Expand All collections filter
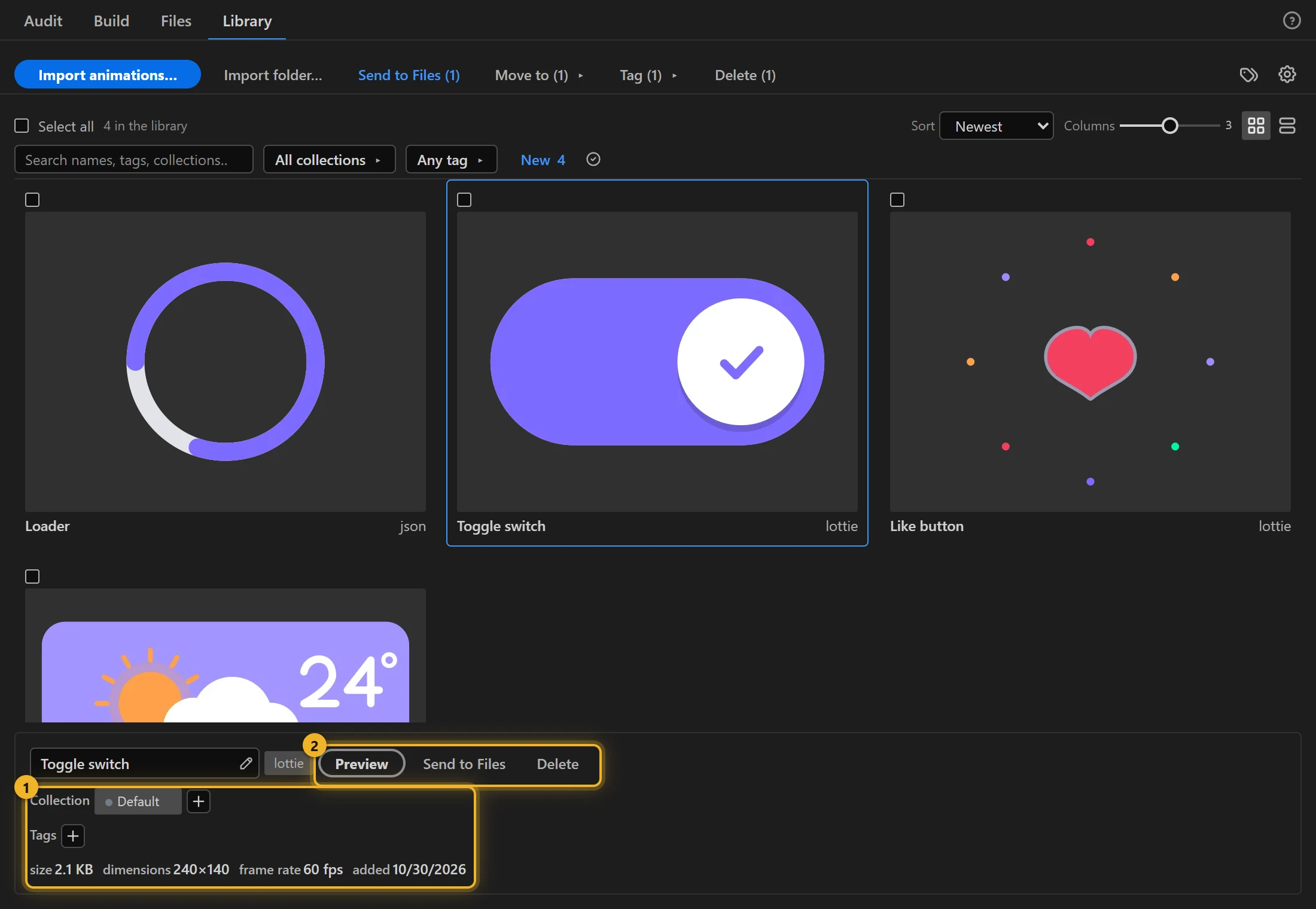1316x909 pixels. point(329,160)
